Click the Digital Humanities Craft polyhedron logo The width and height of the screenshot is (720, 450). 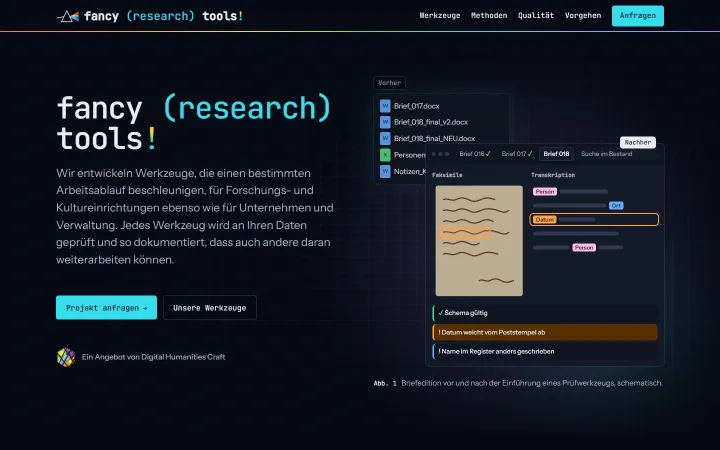(66, 357)
